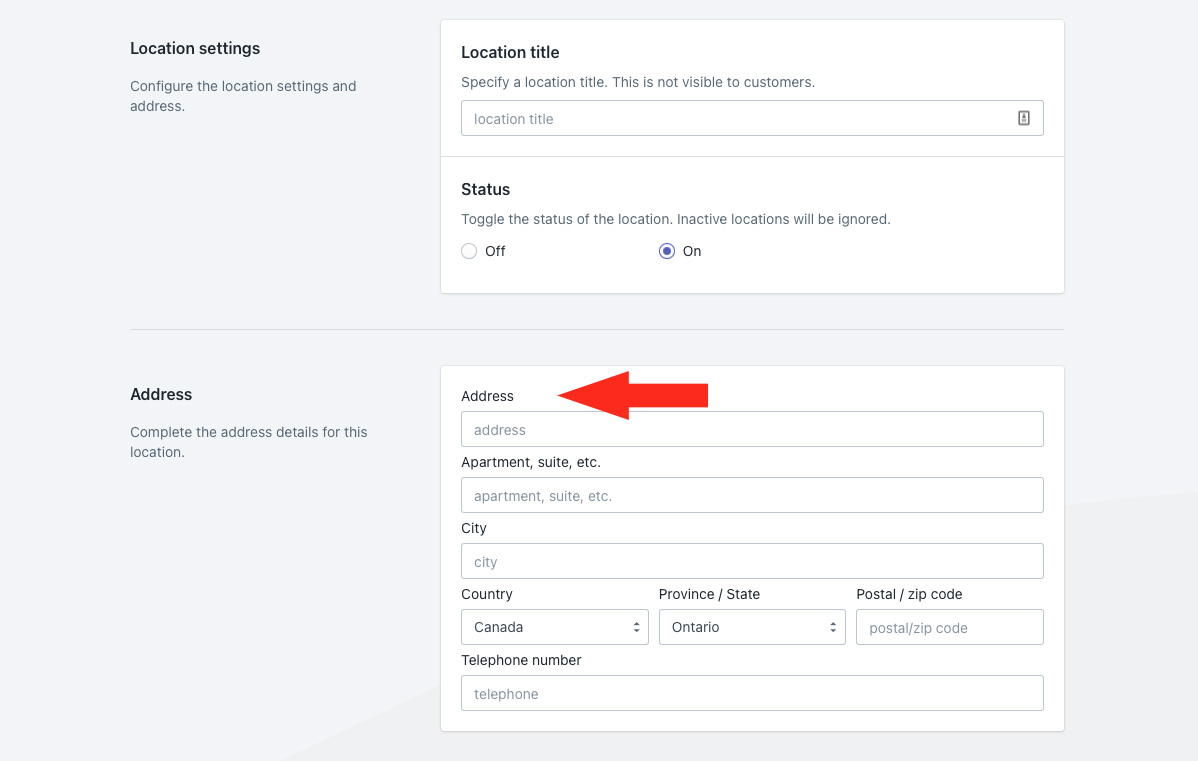Click the autofill icon in location title field
Image resolution: width=1198 pixels, height=761 pixels.
pyautogui.click(x=1023, y=118)
